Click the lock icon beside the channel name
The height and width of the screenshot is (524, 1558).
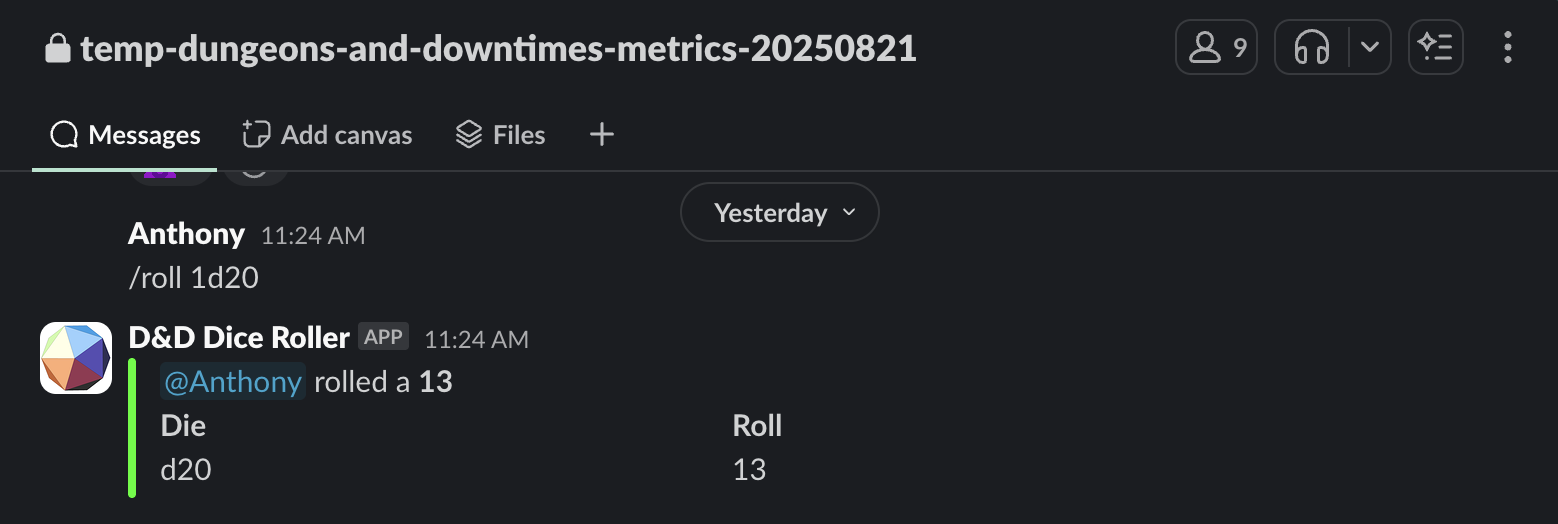[x=58, y=48]
